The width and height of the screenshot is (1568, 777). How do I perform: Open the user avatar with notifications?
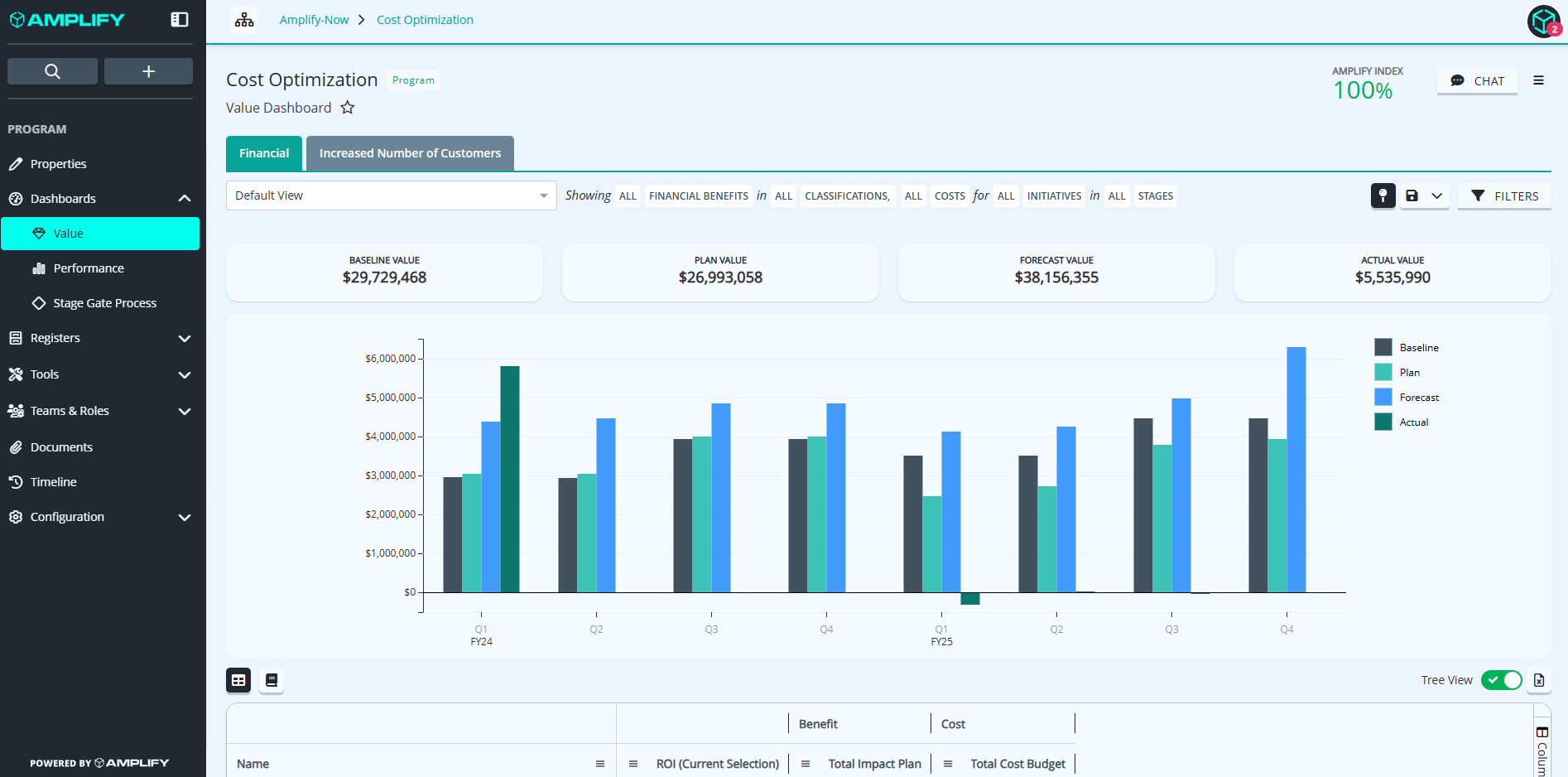tap(1544, 21)
